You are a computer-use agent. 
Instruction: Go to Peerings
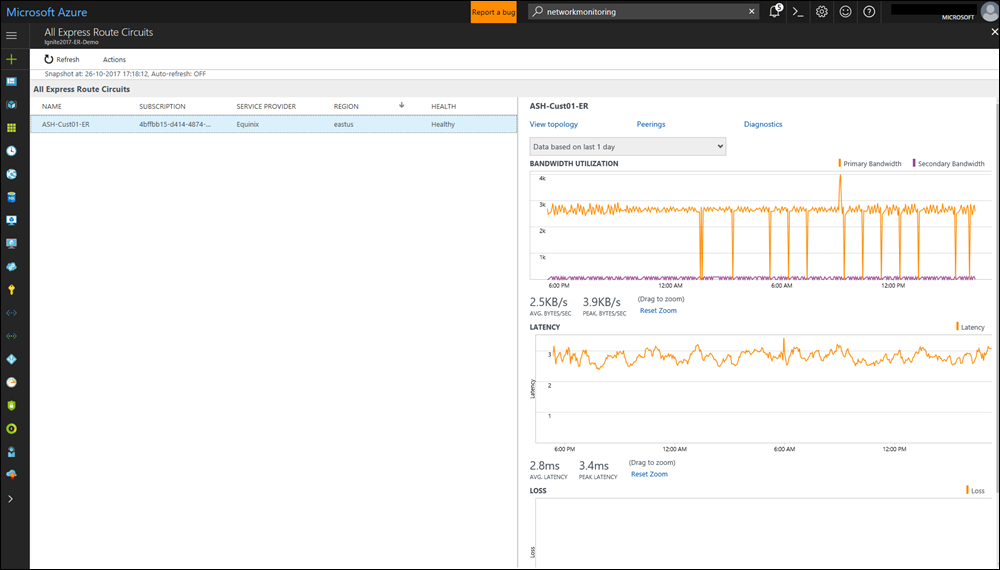[x=650, y=124]
